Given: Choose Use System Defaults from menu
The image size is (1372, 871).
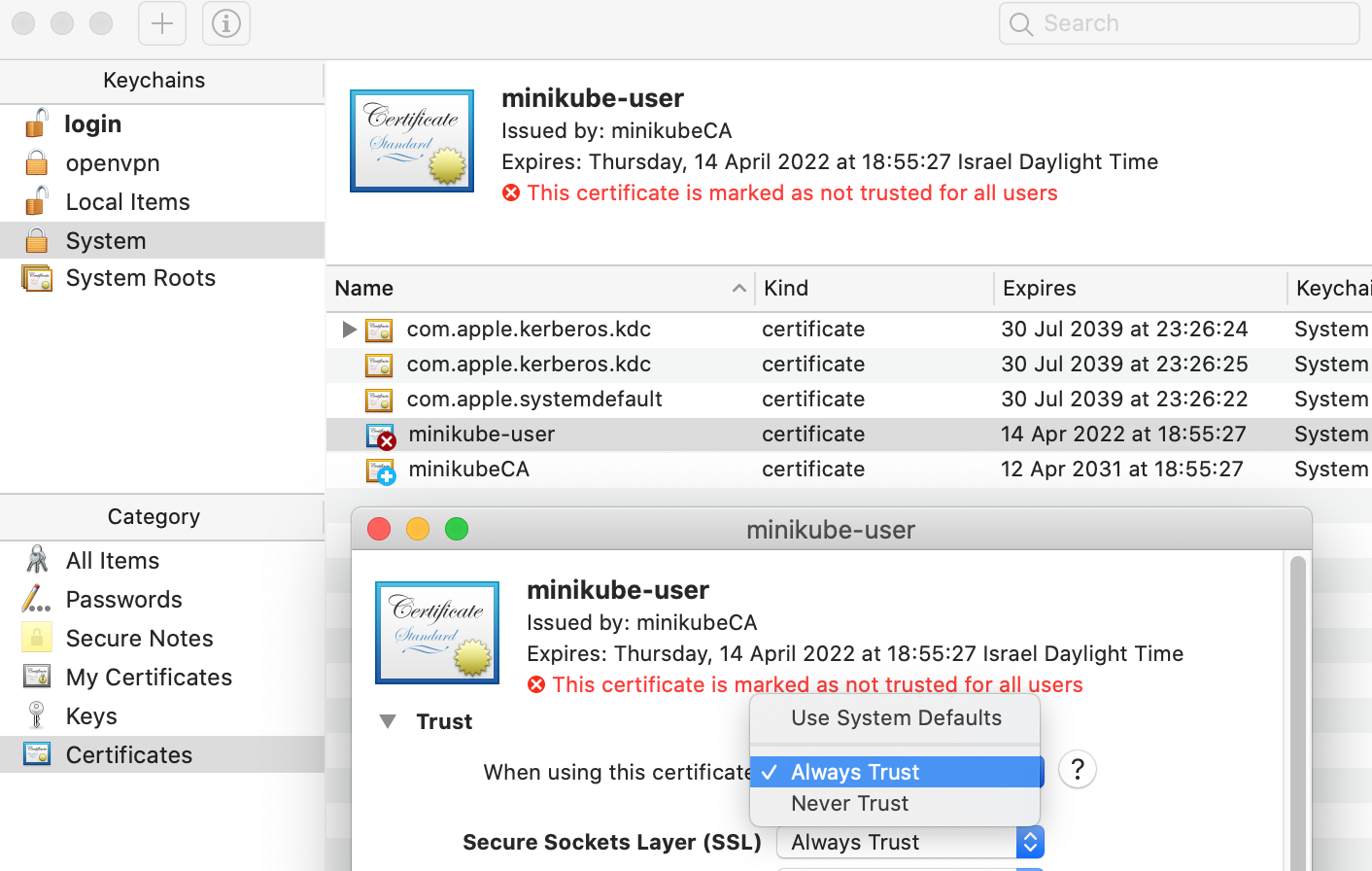Looking at the screenshot, I should coord(895,717).
